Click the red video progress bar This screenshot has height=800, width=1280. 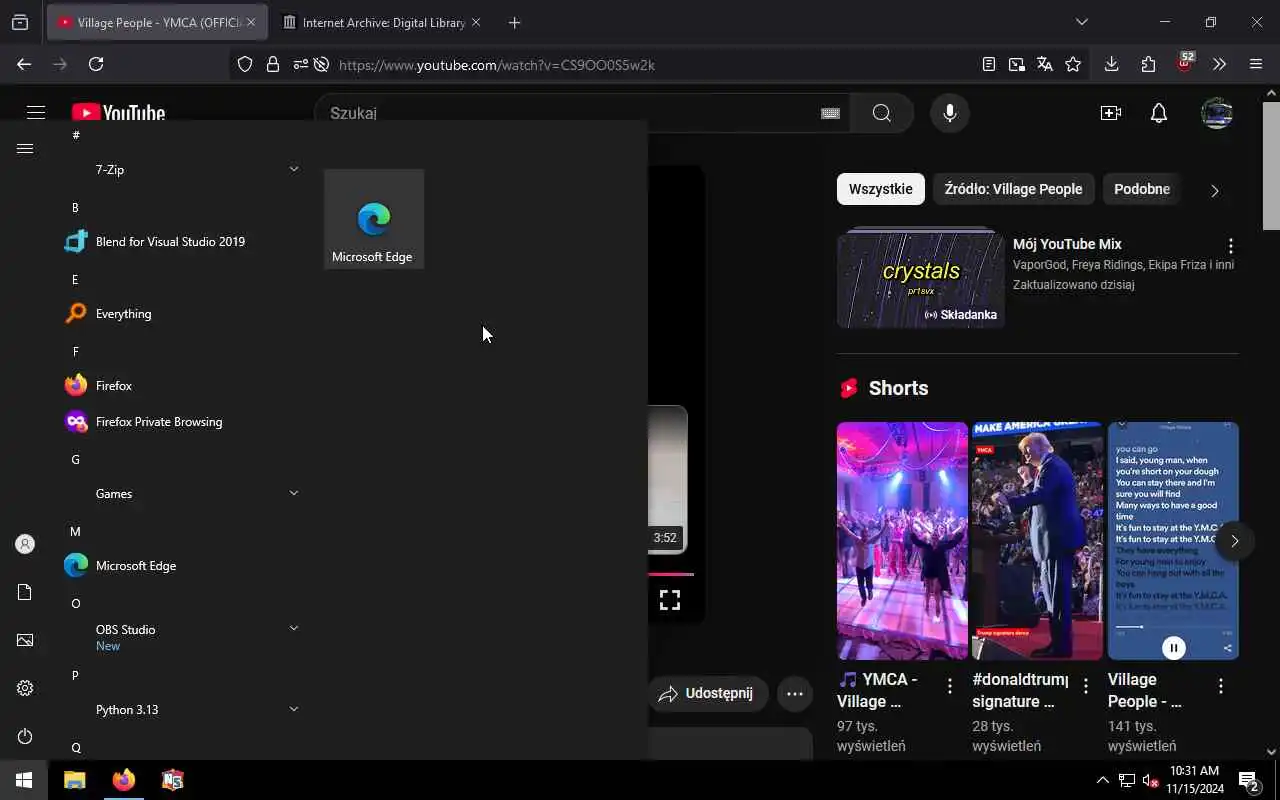[x=670, y=574]
